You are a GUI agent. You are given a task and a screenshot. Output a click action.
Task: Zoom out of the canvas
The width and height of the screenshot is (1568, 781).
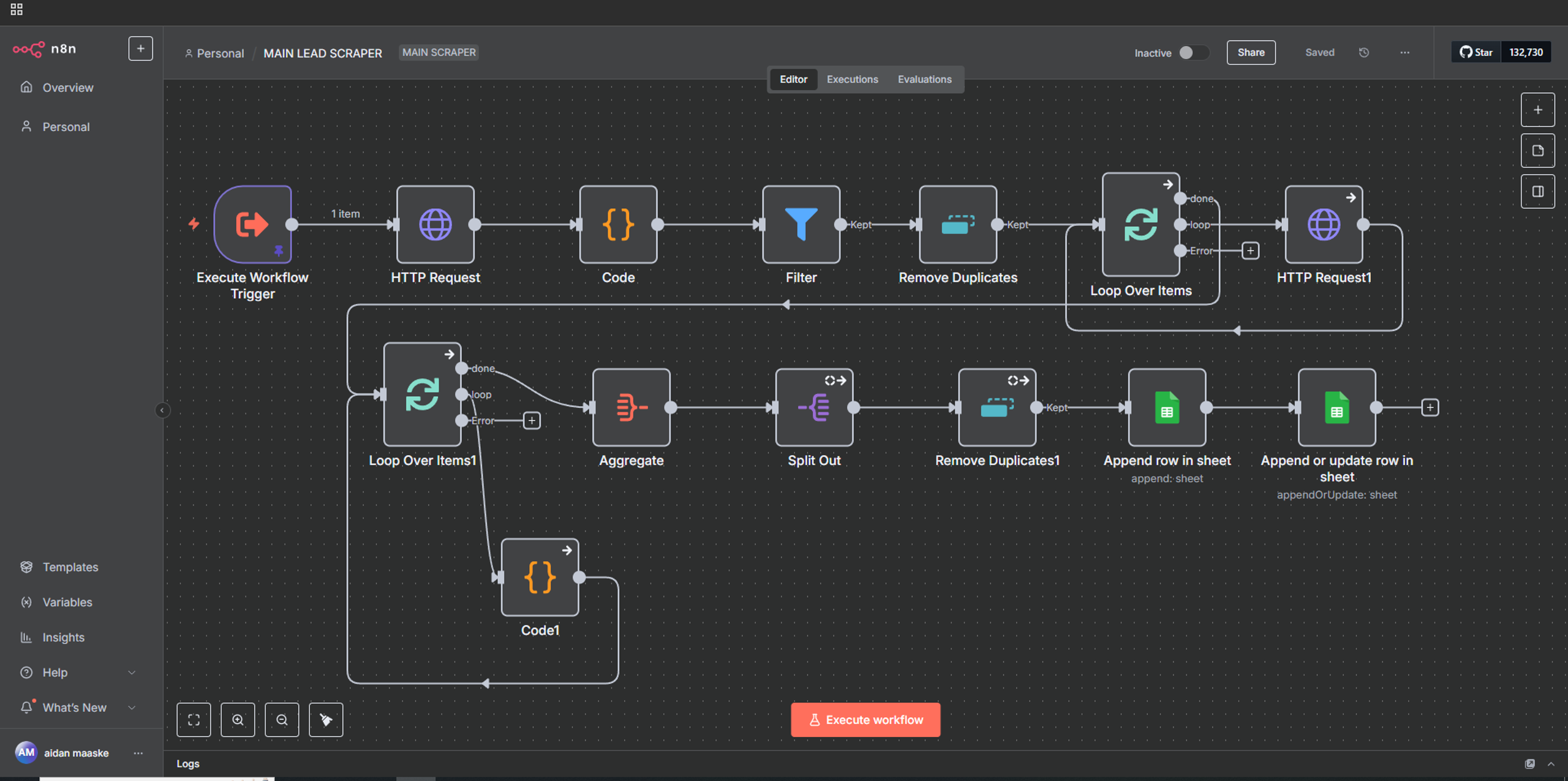click(282, 720)
